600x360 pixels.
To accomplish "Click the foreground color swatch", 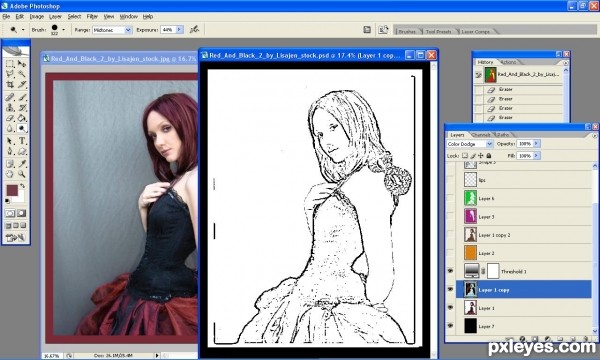I will (x=12, y=190).
